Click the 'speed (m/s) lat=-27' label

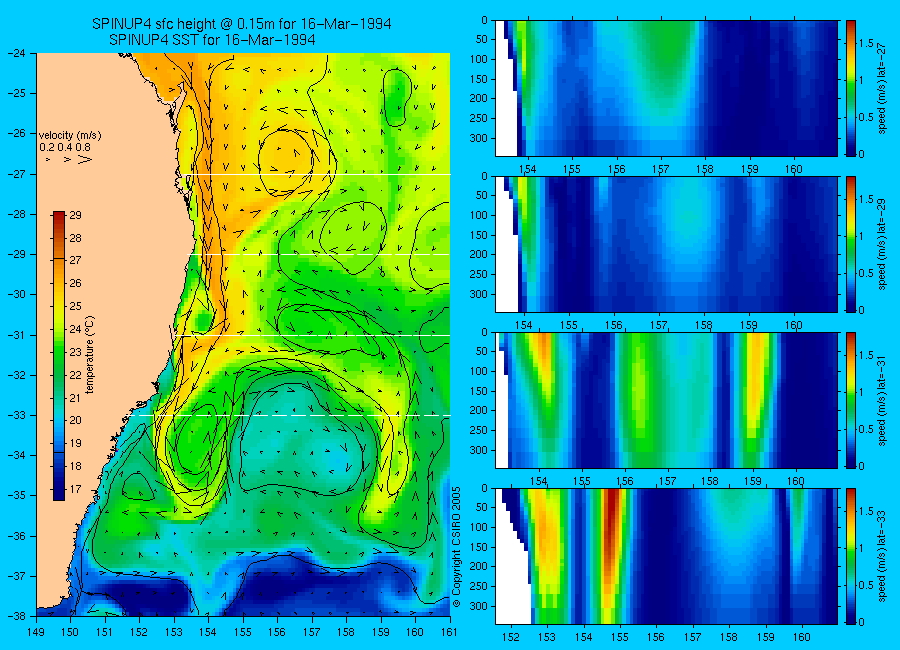click(x=882, y=88)
